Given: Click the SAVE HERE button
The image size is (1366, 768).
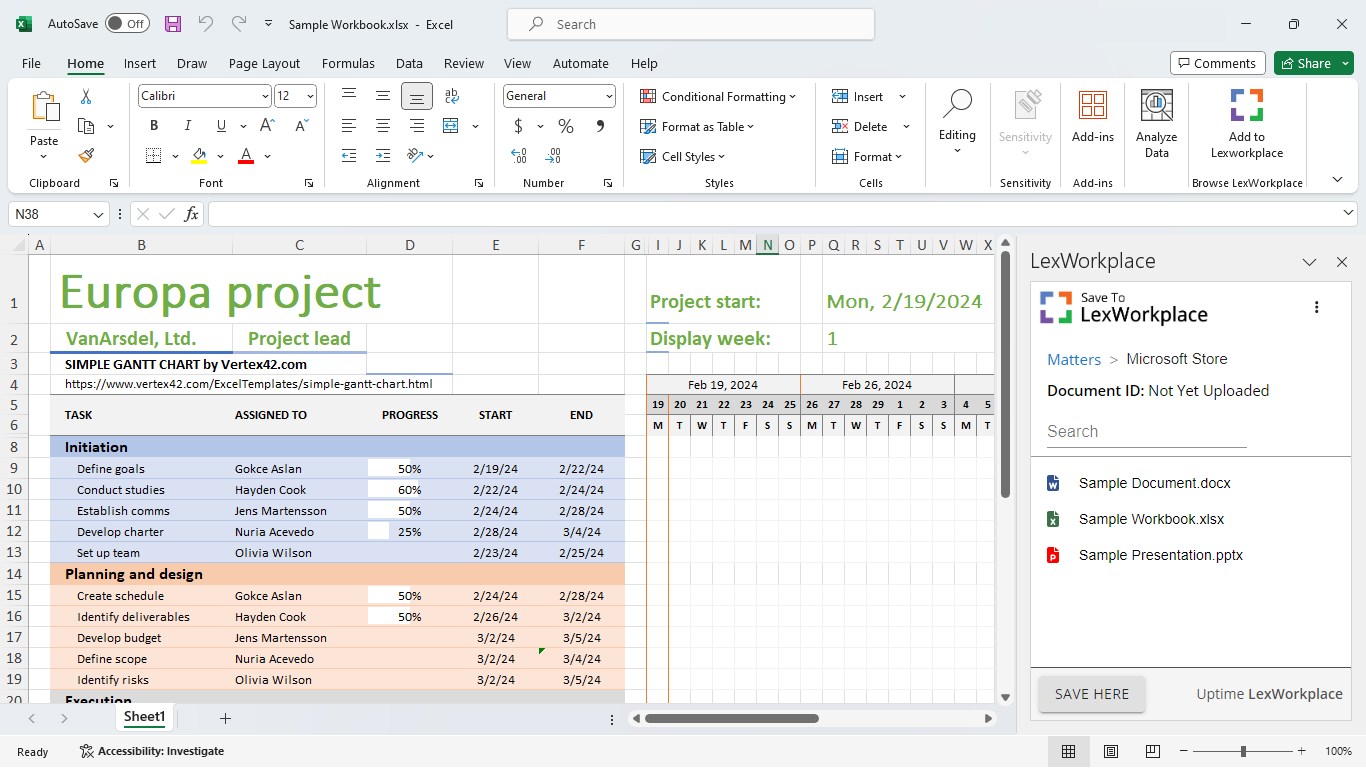Looking at the screenshot, I should pyautogui.click(x=1092, y=694).
